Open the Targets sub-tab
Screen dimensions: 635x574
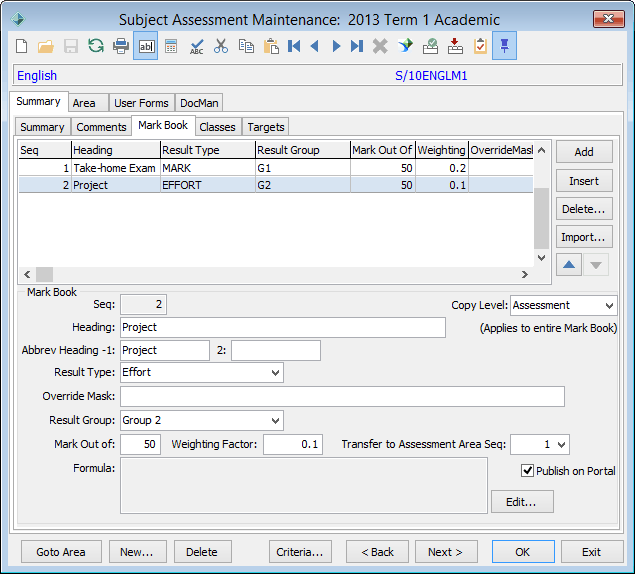point(266,127)
